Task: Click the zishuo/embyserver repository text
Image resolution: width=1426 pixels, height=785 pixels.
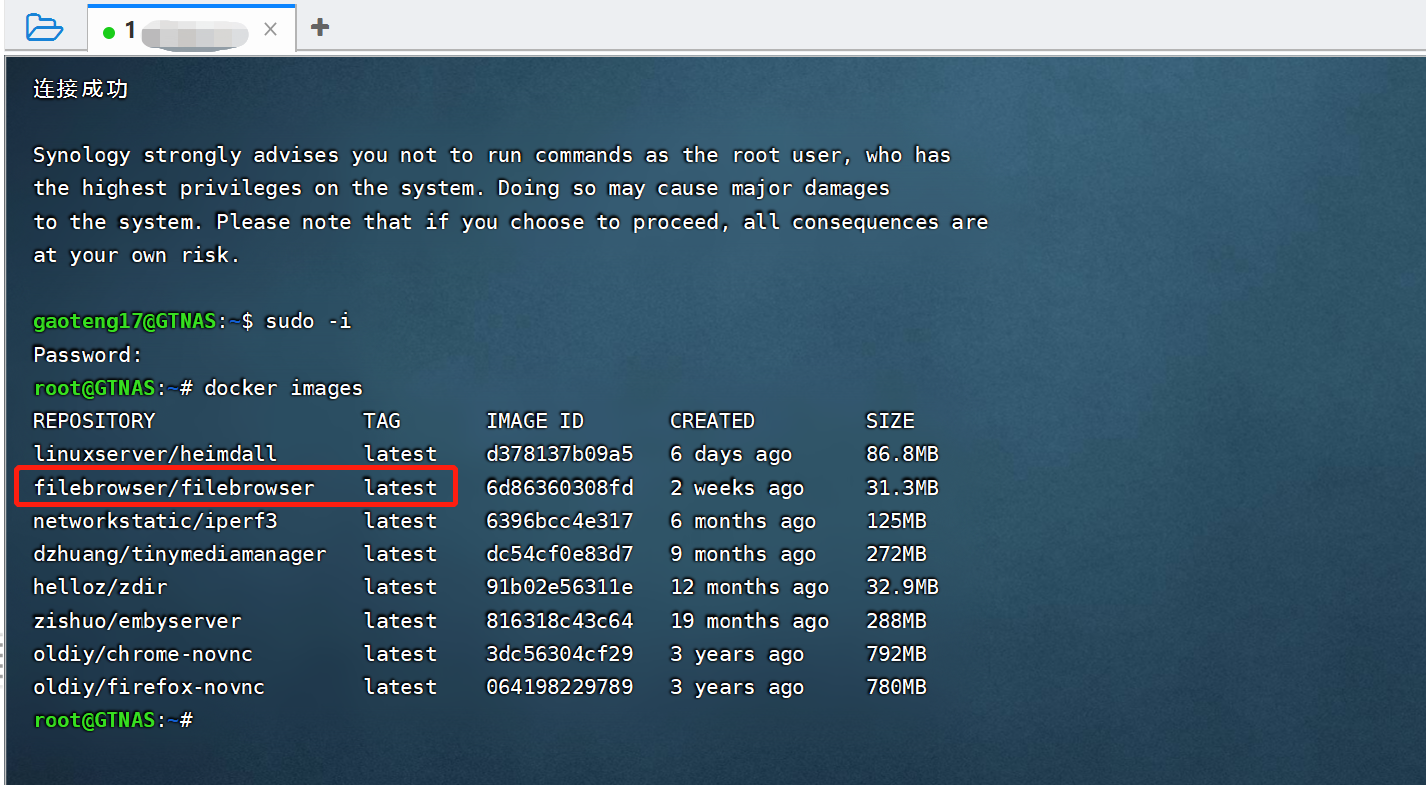Action: click(137, 621)
